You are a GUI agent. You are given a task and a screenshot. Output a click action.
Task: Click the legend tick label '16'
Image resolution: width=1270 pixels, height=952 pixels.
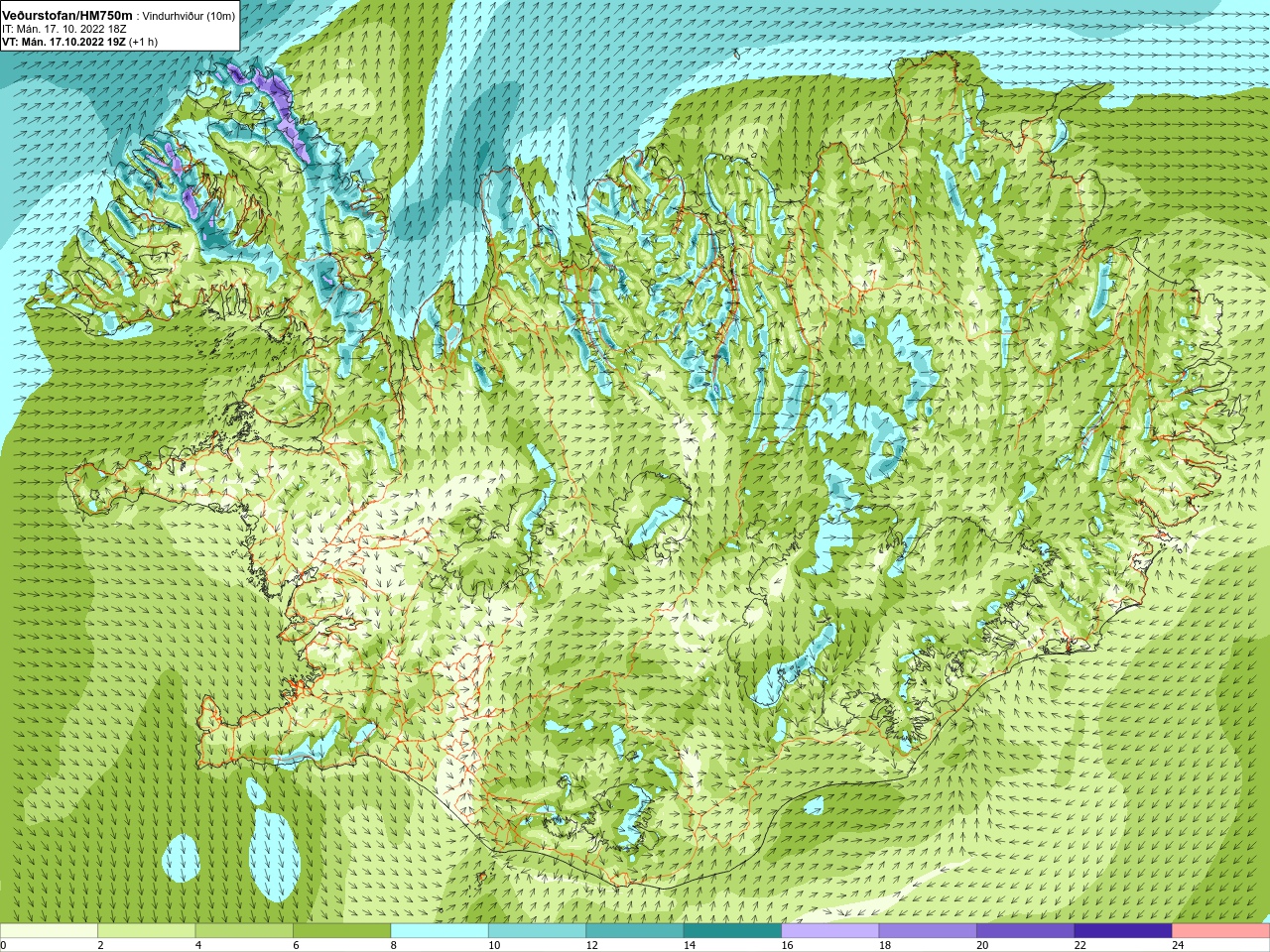click(x=787, y=945)
